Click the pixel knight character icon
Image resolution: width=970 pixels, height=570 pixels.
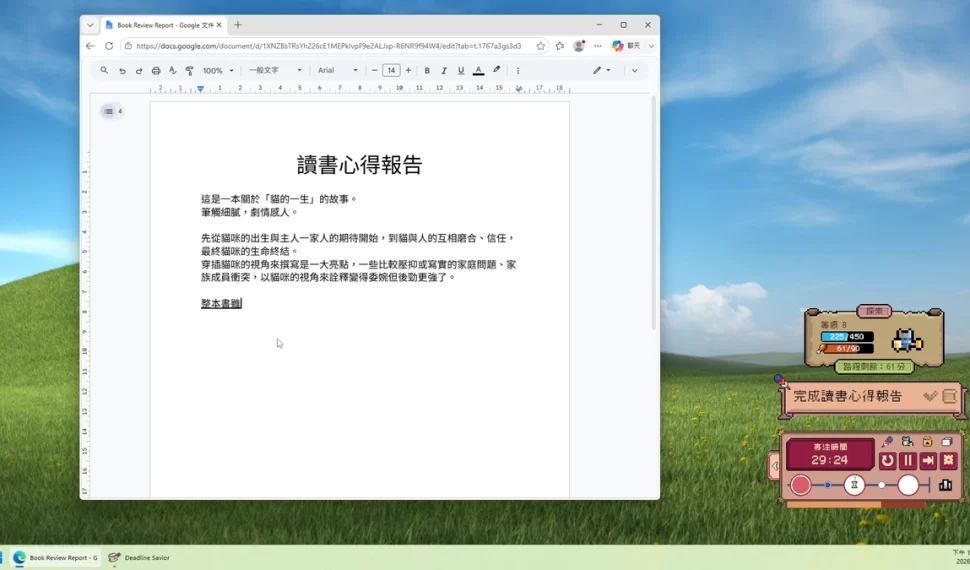click(x=907, y=340)
